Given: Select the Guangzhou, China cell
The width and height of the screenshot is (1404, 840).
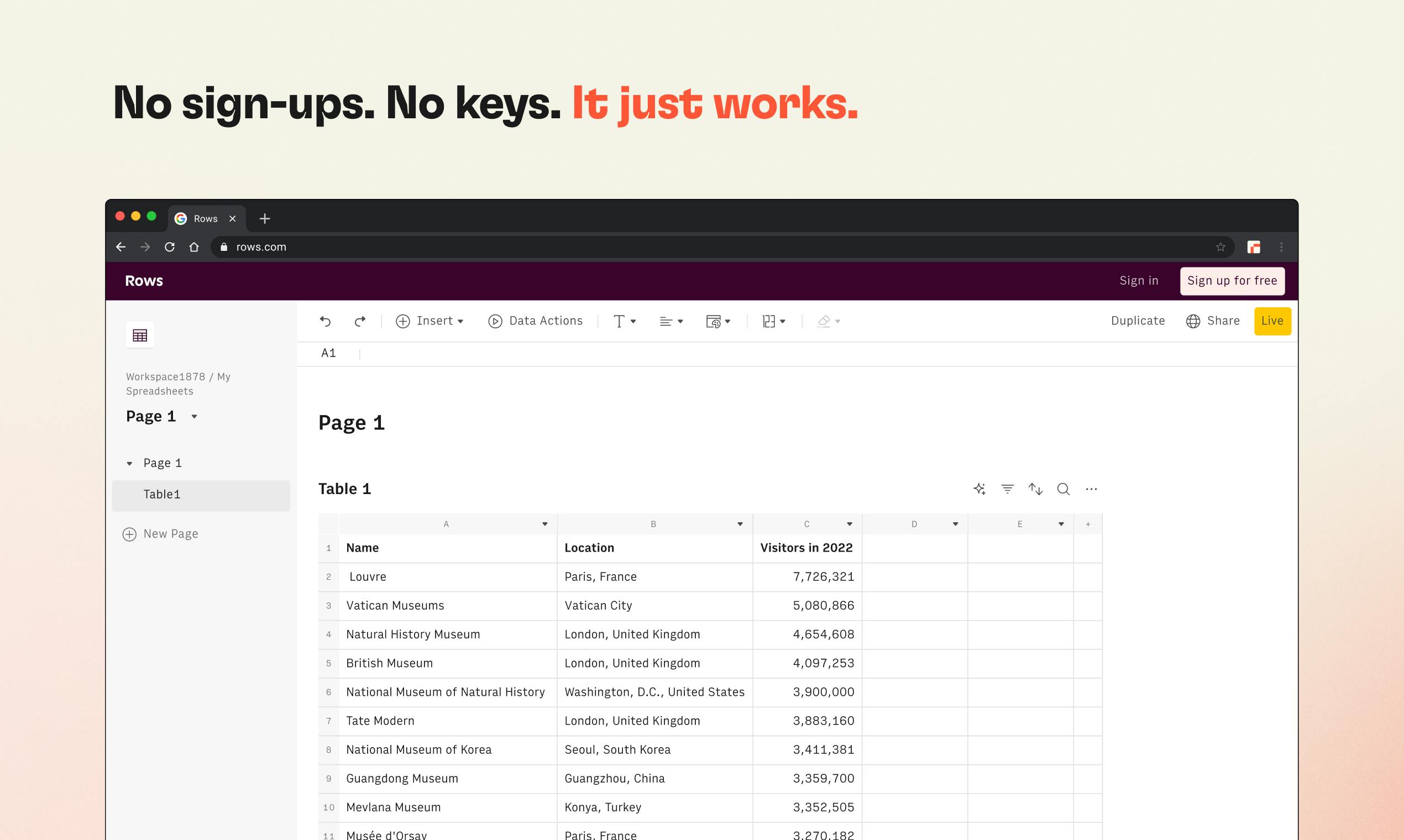Looking at the screenshot, I should click(x=655, y=779).
